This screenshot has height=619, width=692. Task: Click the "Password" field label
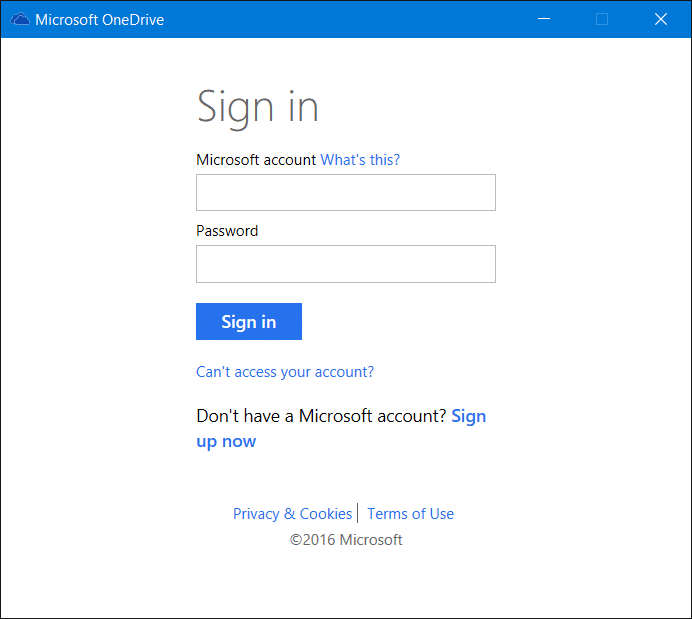point(227,231)
